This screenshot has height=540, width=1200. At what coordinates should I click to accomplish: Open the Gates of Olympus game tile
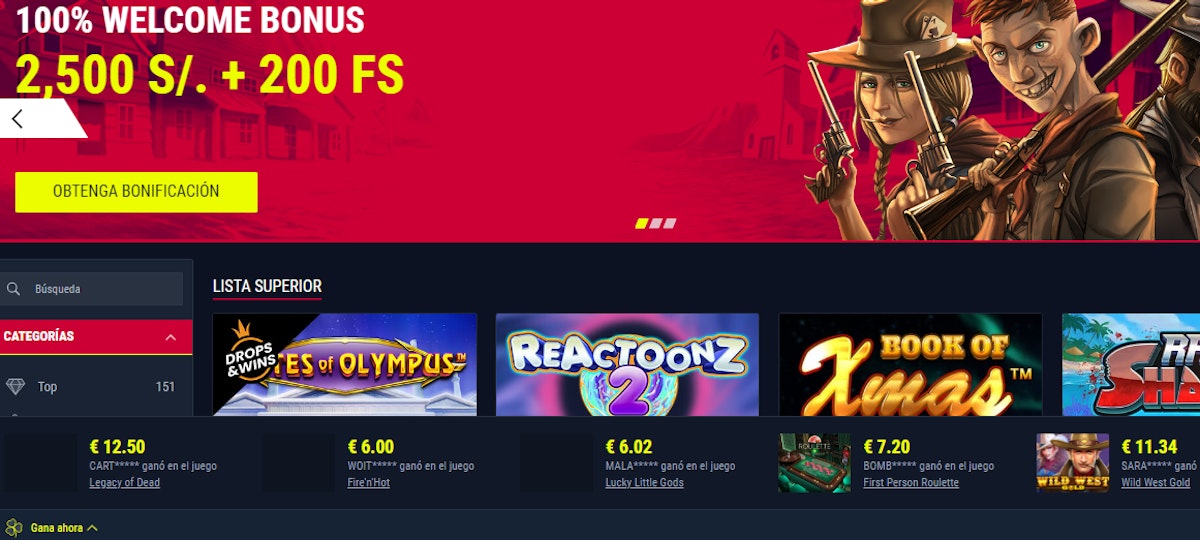pyautogui.click(x=344, y=364)
